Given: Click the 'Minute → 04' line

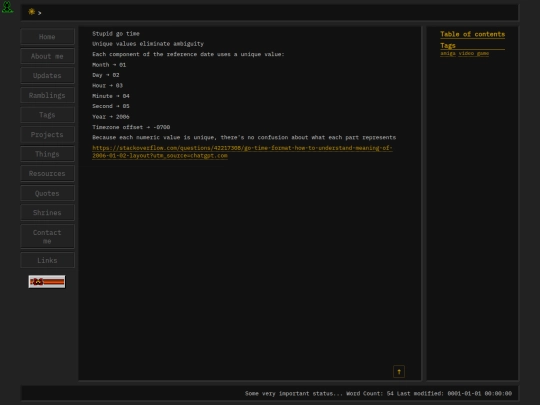Looking at the screenshot, I should click(111, 96).
